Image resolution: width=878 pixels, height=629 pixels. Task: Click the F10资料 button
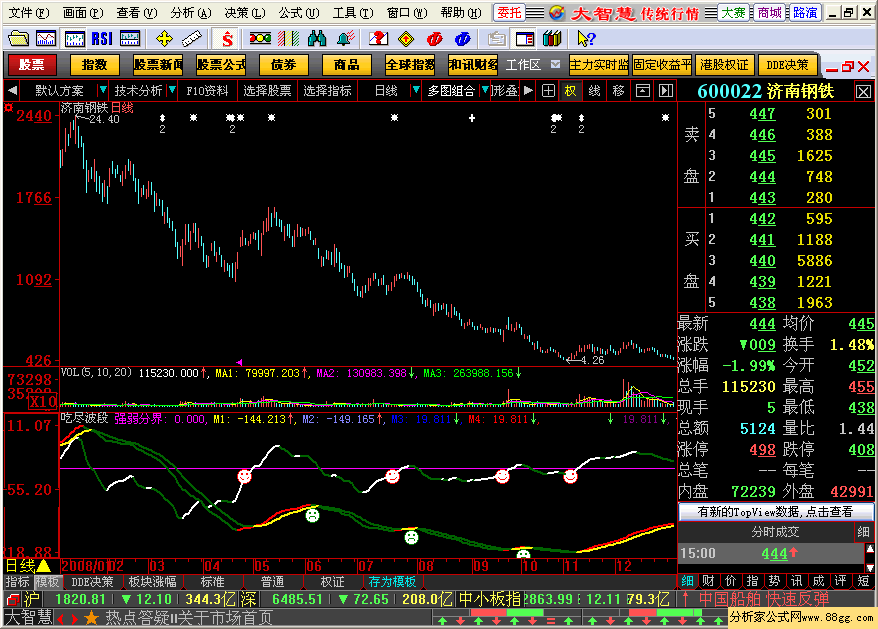click(207, 91)
